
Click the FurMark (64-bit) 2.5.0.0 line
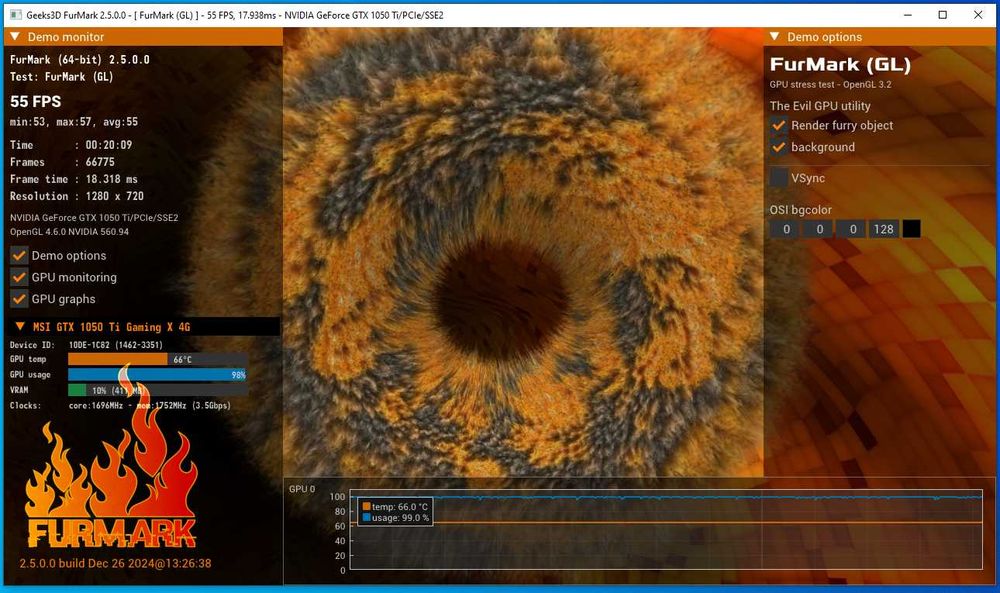click(80, 60)
